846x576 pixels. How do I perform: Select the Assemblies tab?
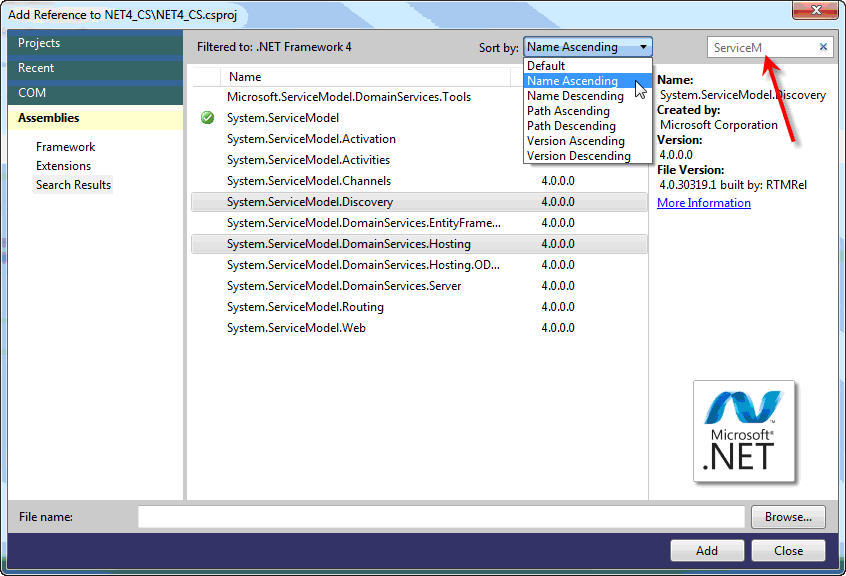(x=95, y=118)
